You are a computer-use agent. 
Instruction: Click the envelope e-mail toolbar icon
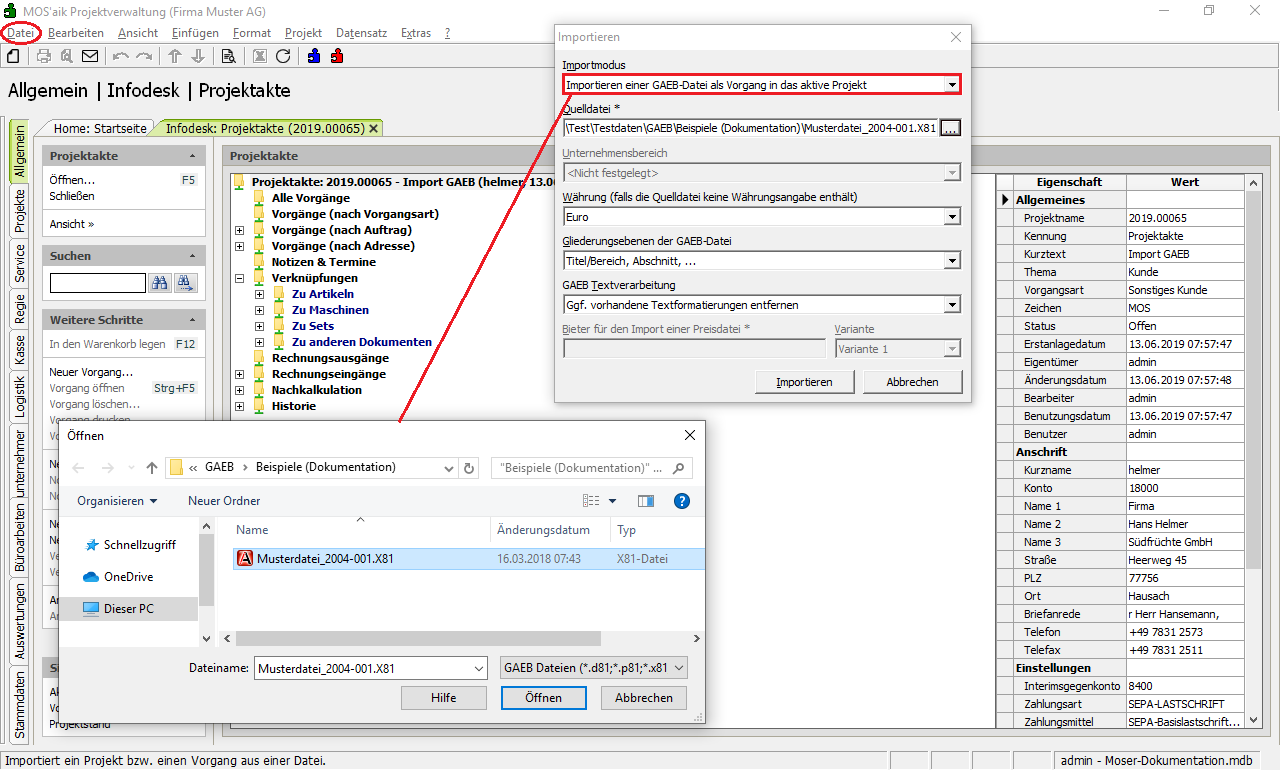pyautogui.click(x=90, y=56)
